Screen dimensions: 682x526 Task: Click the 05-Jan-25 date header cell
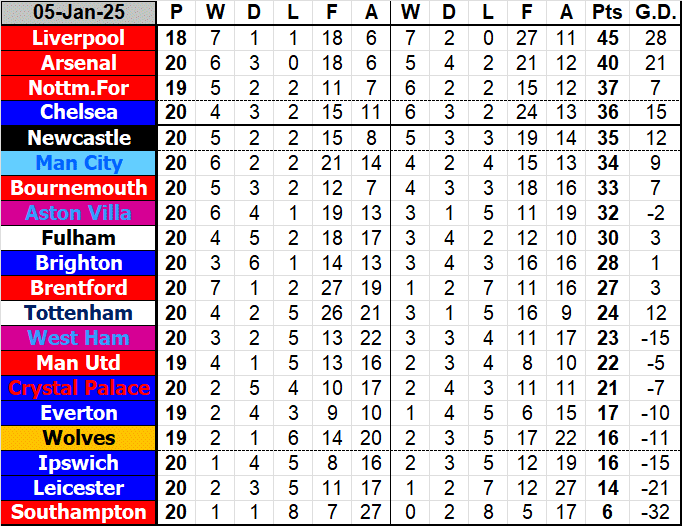click(79, 13)
